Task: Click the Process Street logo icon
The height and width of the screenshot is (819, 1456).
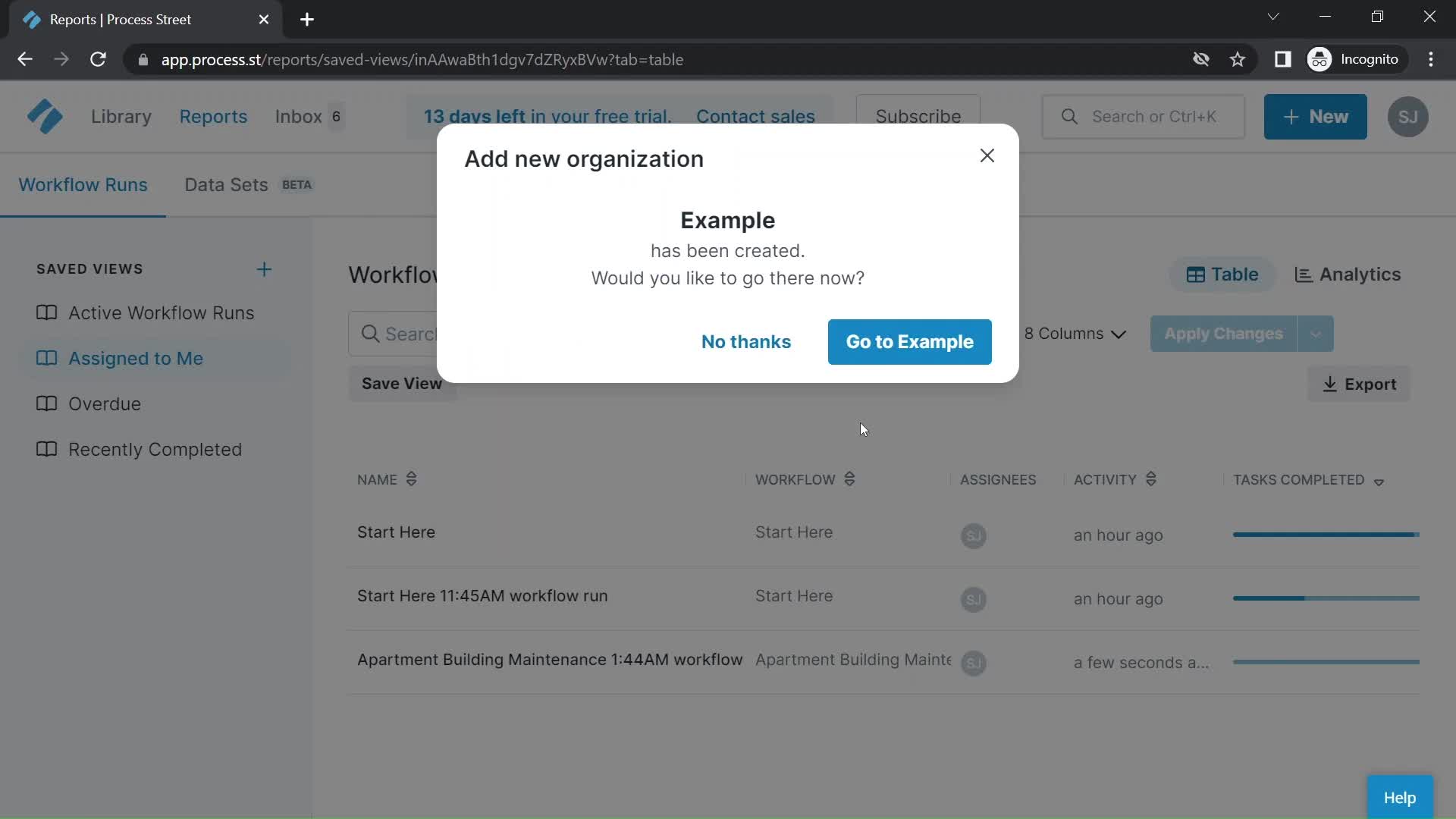Action: click(x=44, y=116)
